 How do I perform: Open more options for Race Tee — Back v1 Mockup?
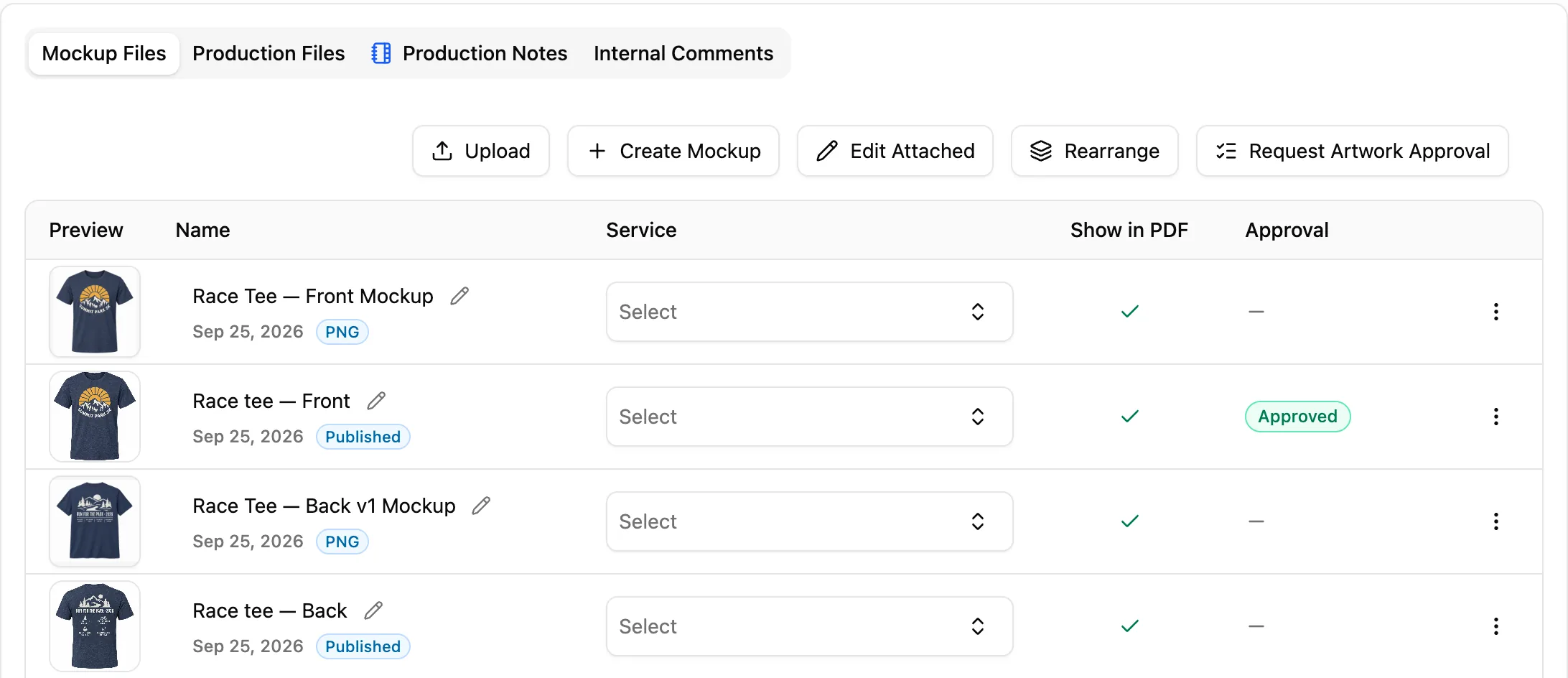point(1496,521)
